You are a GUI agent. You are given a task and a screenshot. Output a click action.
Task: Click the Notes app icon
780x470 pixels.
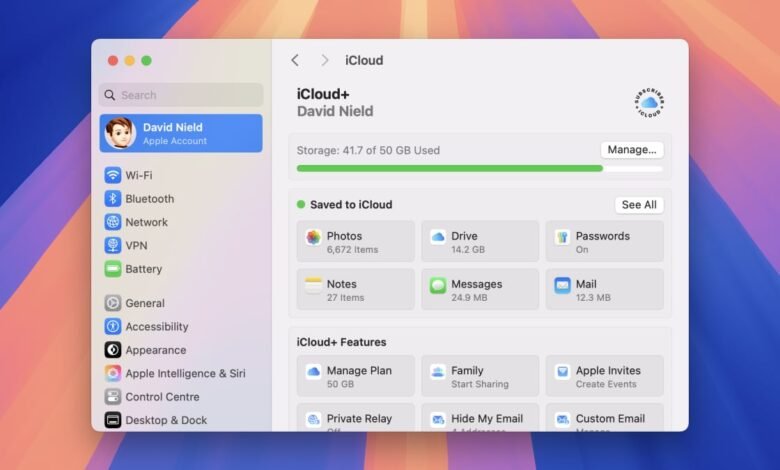click(313, 285)
